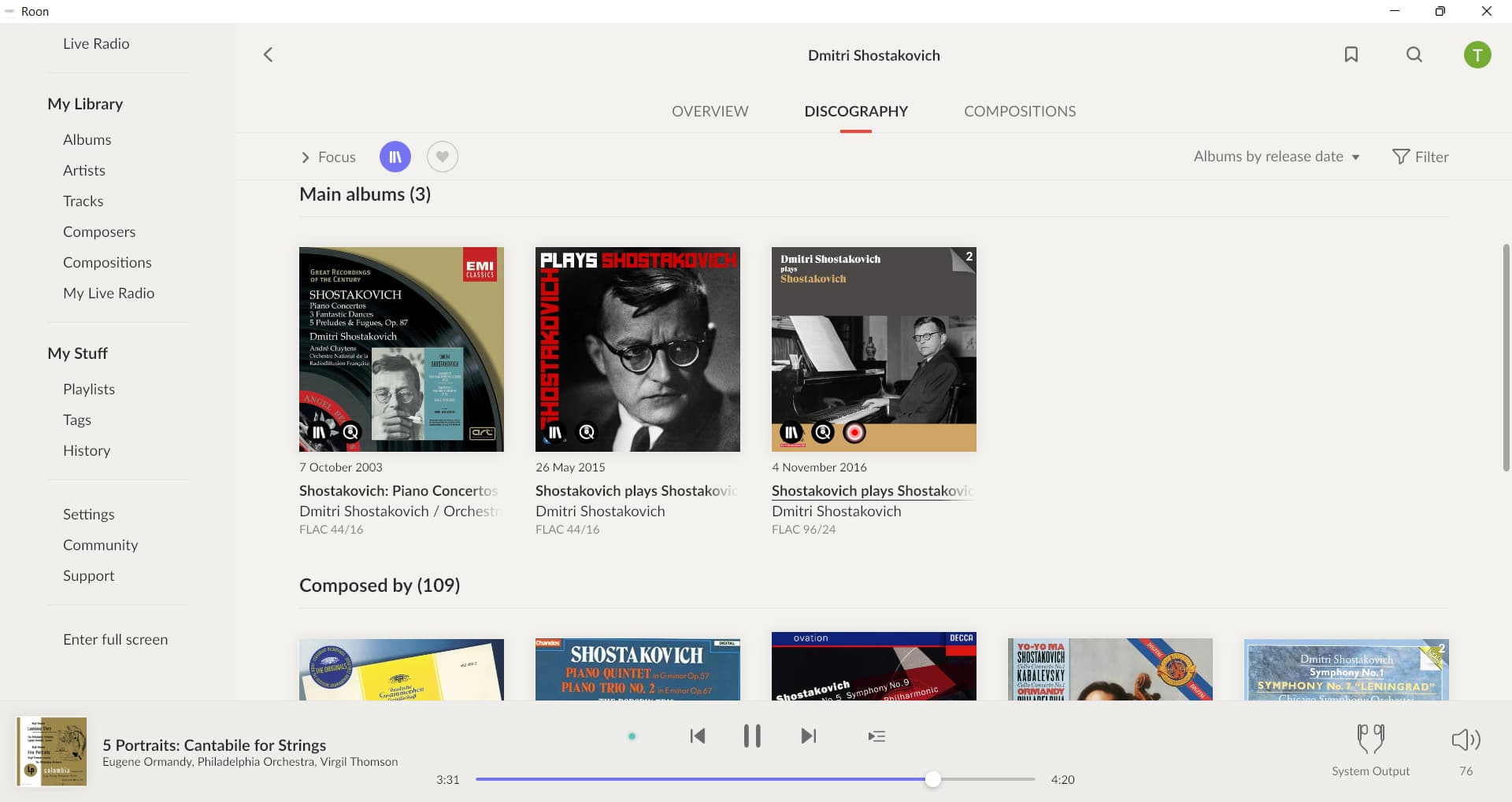Open now playing album art thumbnail
The height and width of the screenshot is (802, 1512).
[x=52, y=751]
